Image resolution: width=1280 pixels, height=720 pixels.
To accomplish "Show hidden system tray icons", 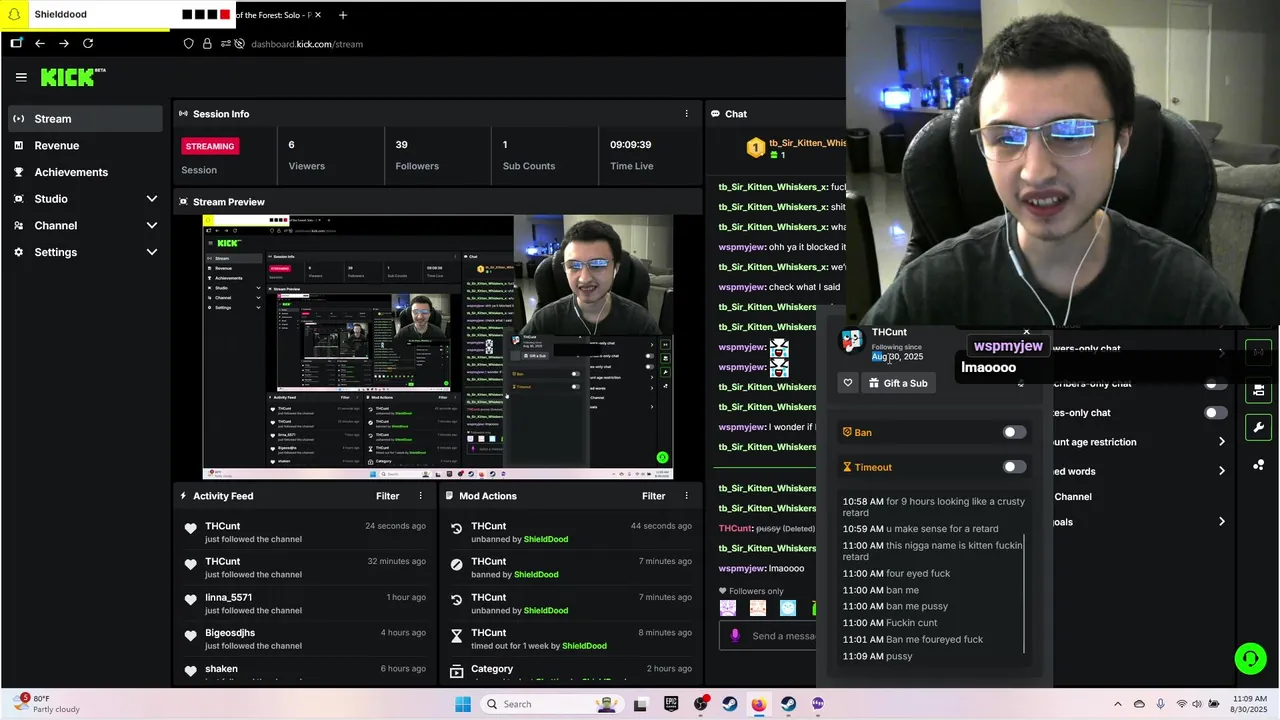I will (x=1118, y=704).
